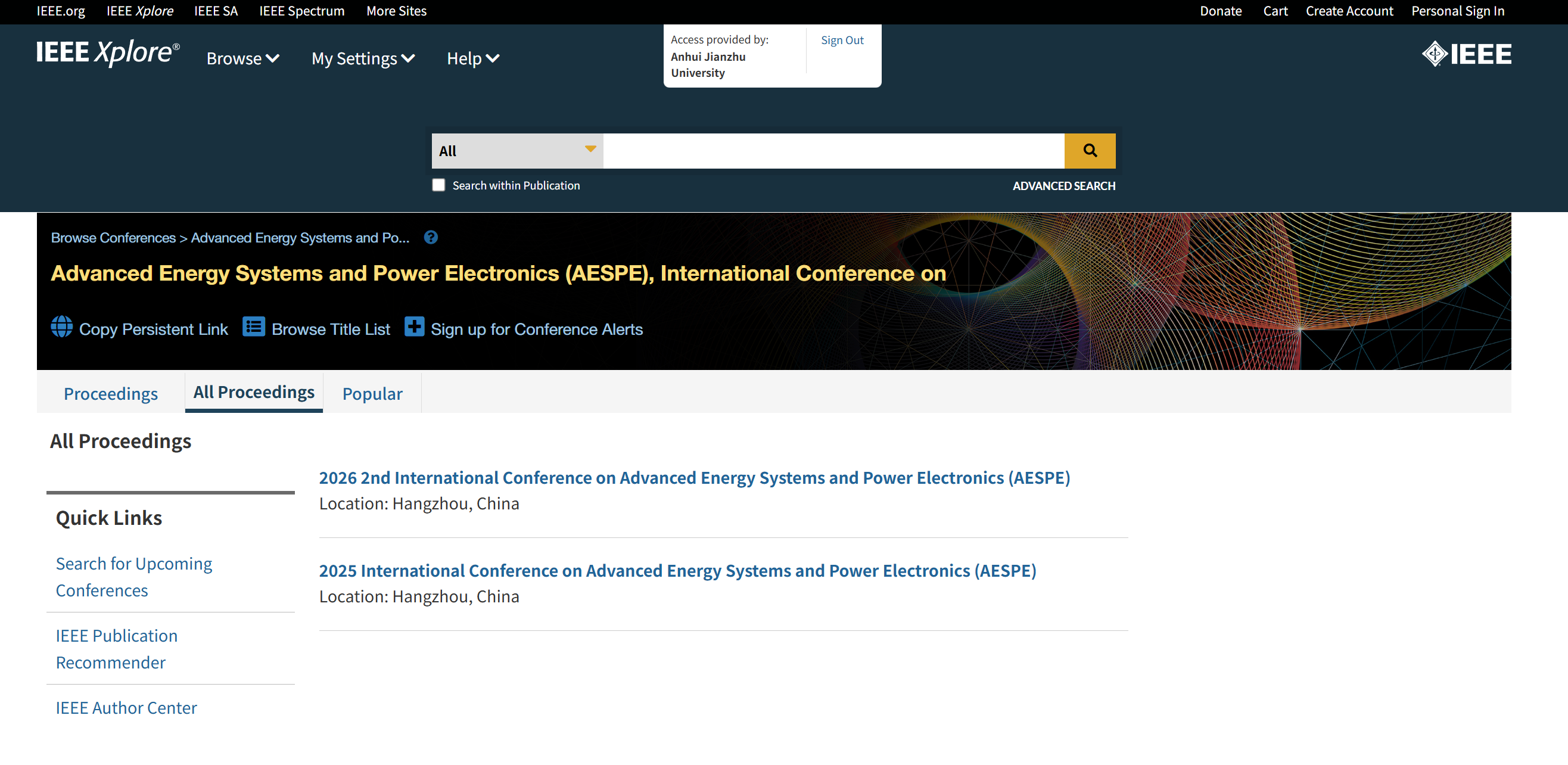This screenshot has height=765, width=1568.
Task: Click Create Account
Action: 1349,11
